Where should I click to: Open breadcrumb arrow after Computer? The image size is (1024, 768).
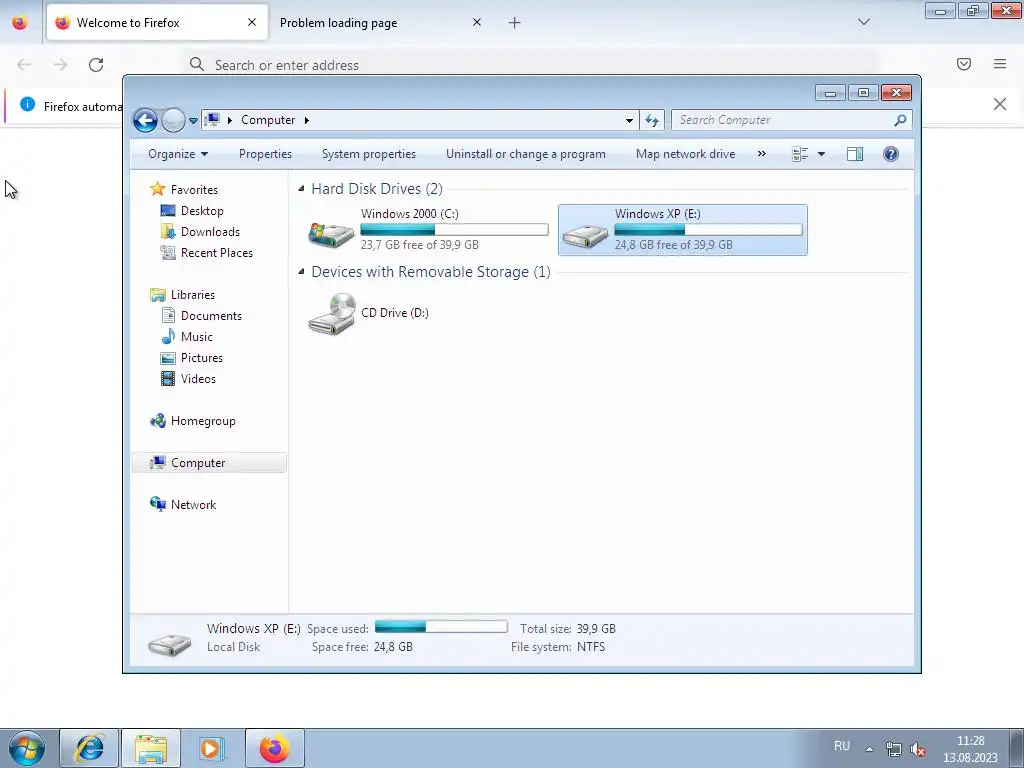[x=306, y=120]
